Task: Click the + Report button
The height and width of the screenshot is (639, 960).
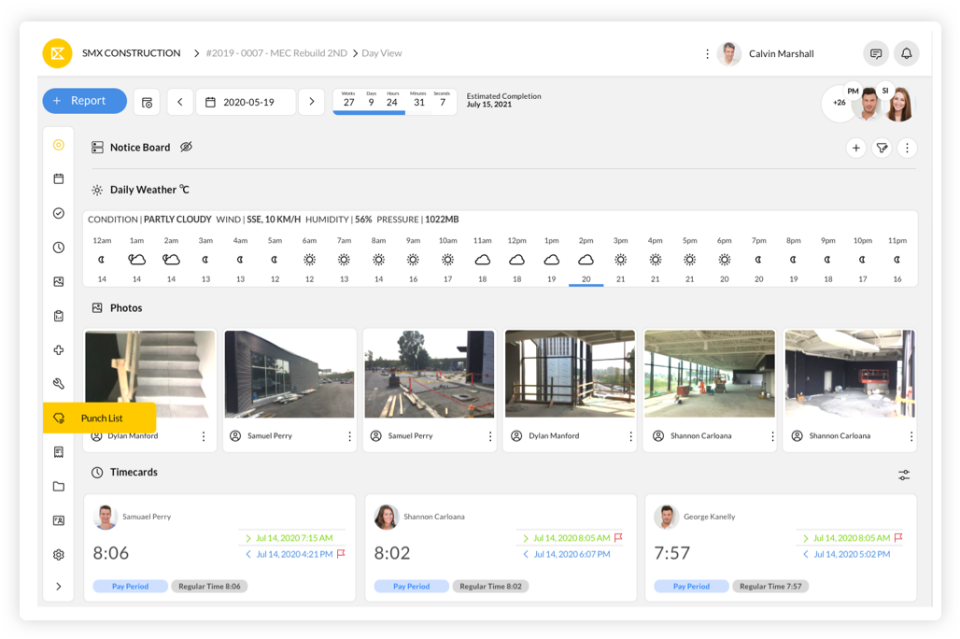Action: (84, 101)
